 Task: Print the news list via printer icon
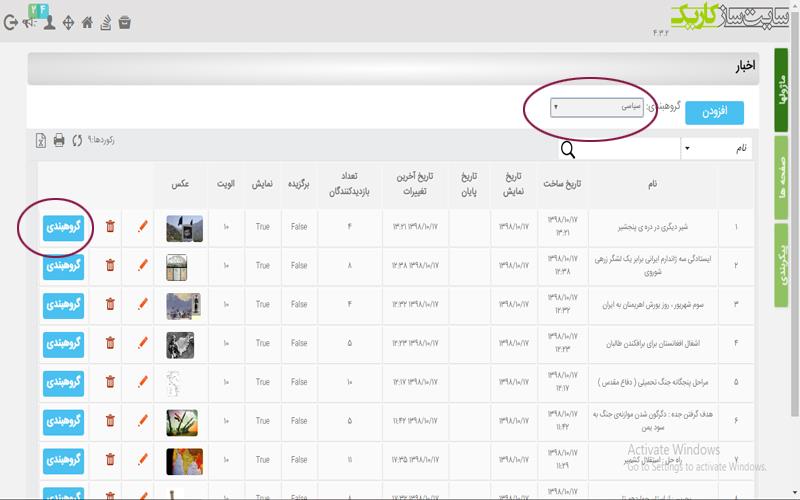[x=59, y=140]
